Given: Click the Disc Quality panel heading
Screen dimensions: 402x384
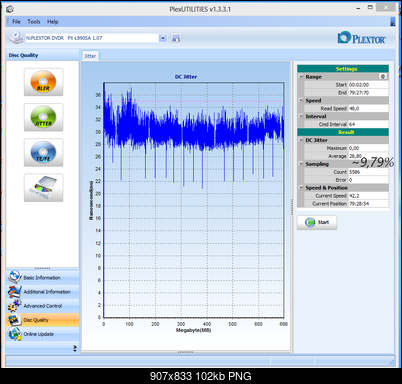Looking at the screenshot, I should point(23,55).
